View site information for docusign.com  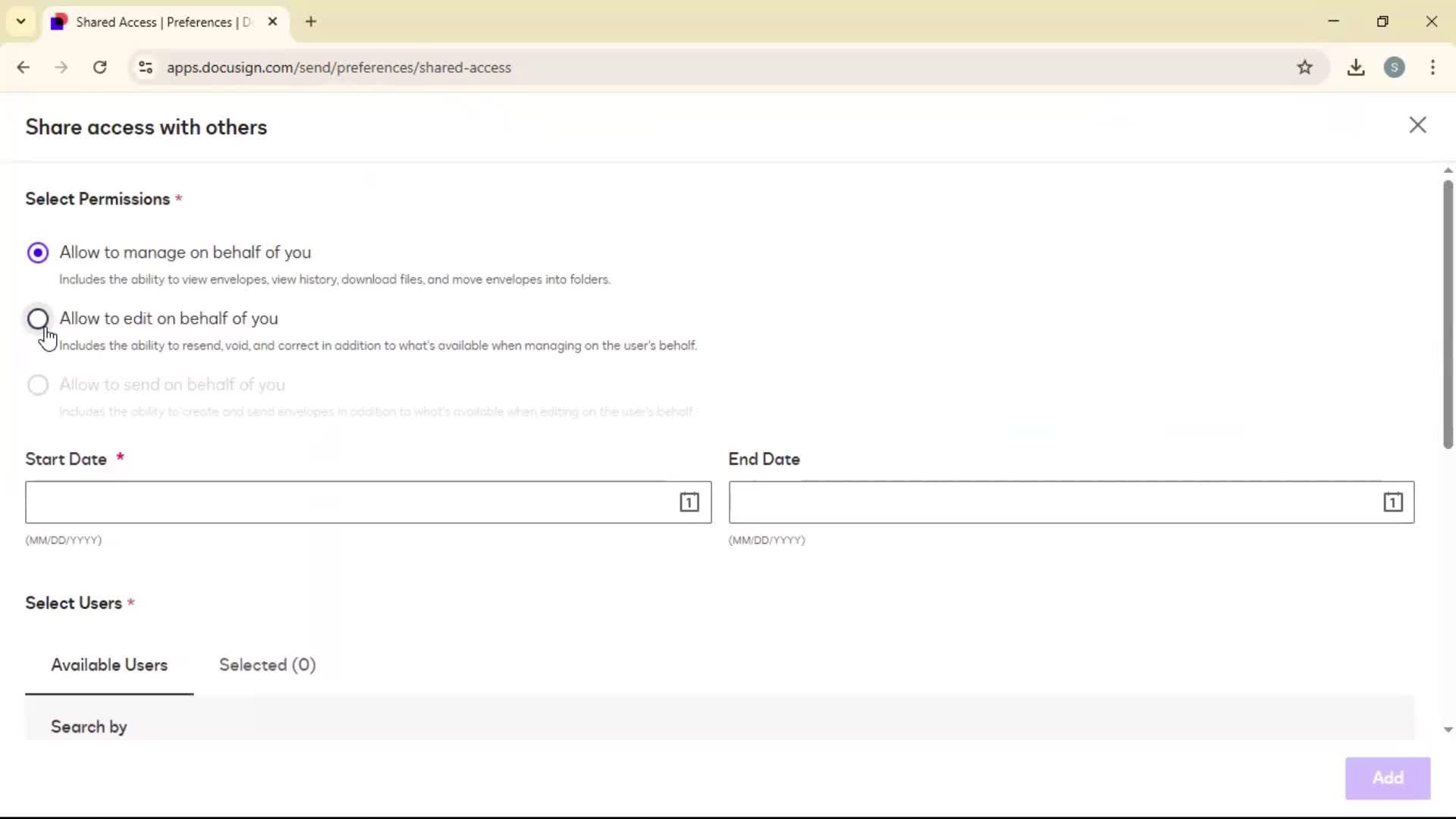(x=146, y=67)
